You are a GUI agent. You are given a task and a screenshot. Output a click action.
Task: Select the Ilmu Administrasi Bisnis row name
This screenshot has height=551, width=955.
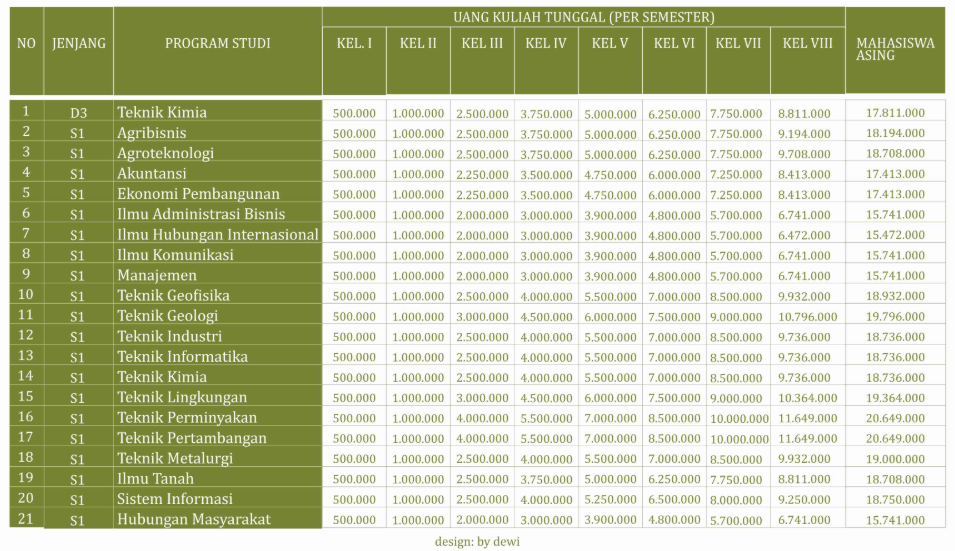201,214
